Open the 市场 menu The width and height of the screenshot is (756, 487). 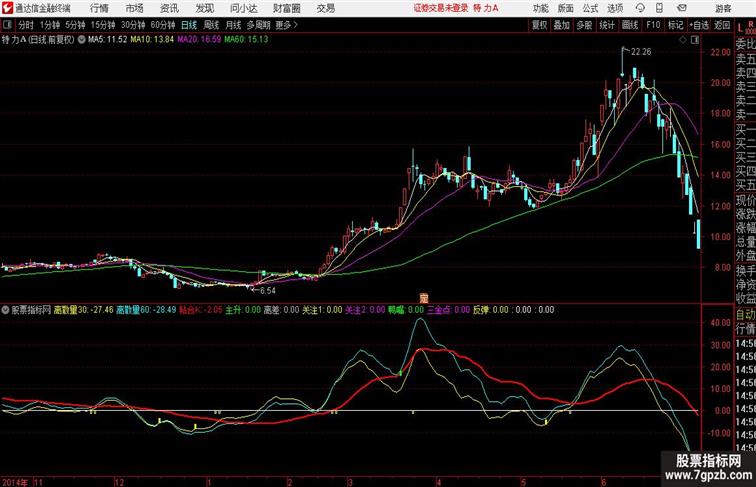pyautogui.click(x=135, y=8)
